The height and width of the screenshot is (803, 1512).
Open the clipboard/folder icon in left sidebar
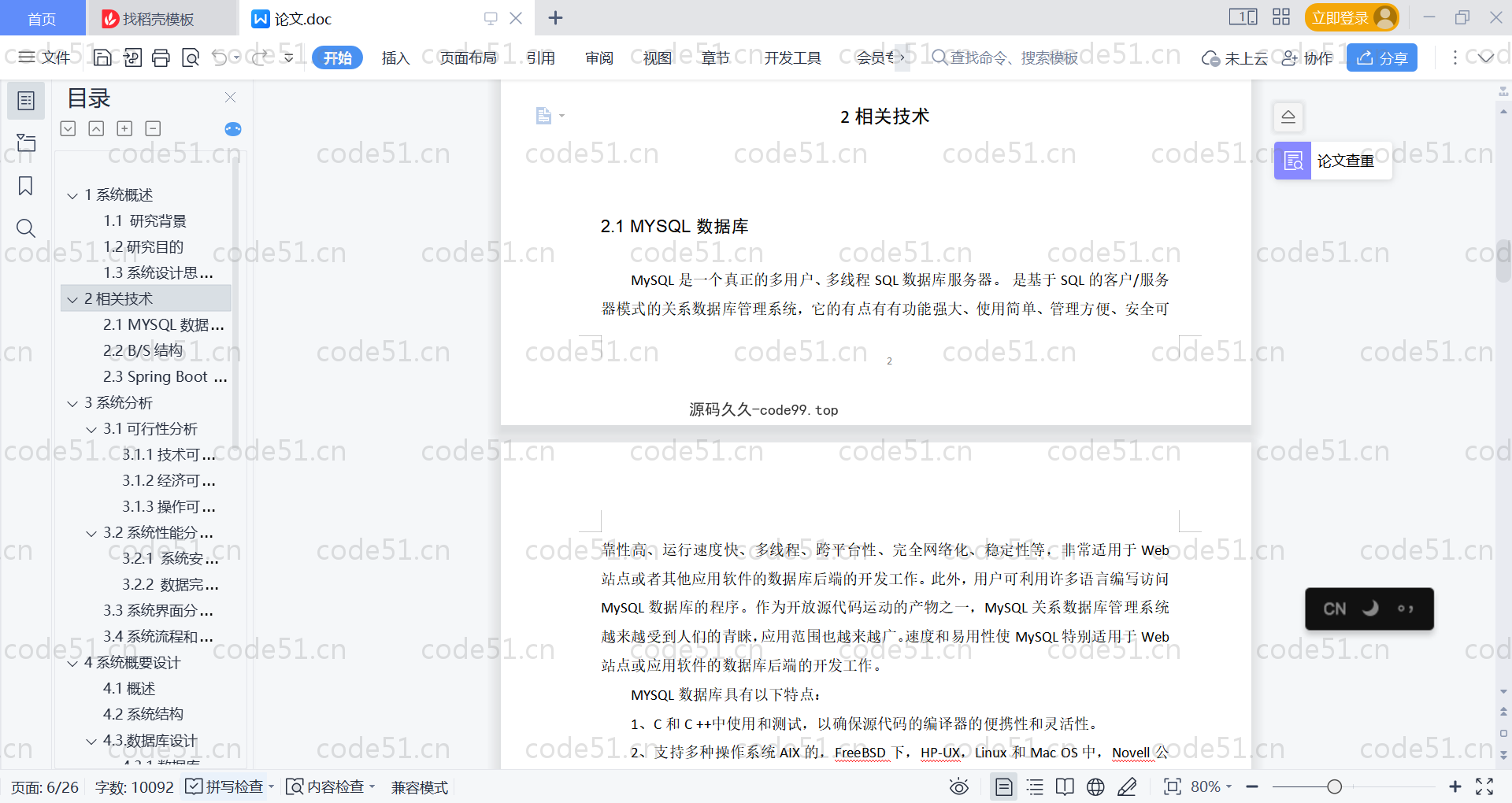pyautogui.click(x=26, y=142)
